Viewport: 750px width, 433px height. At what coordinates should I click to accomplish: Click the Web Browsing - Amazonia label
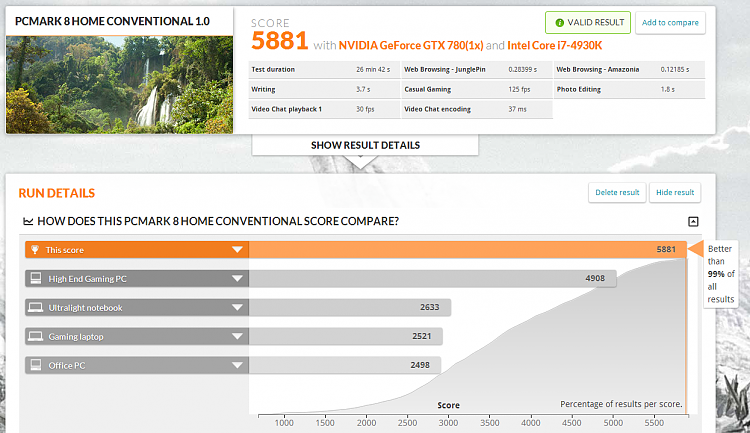click(598, 69)
